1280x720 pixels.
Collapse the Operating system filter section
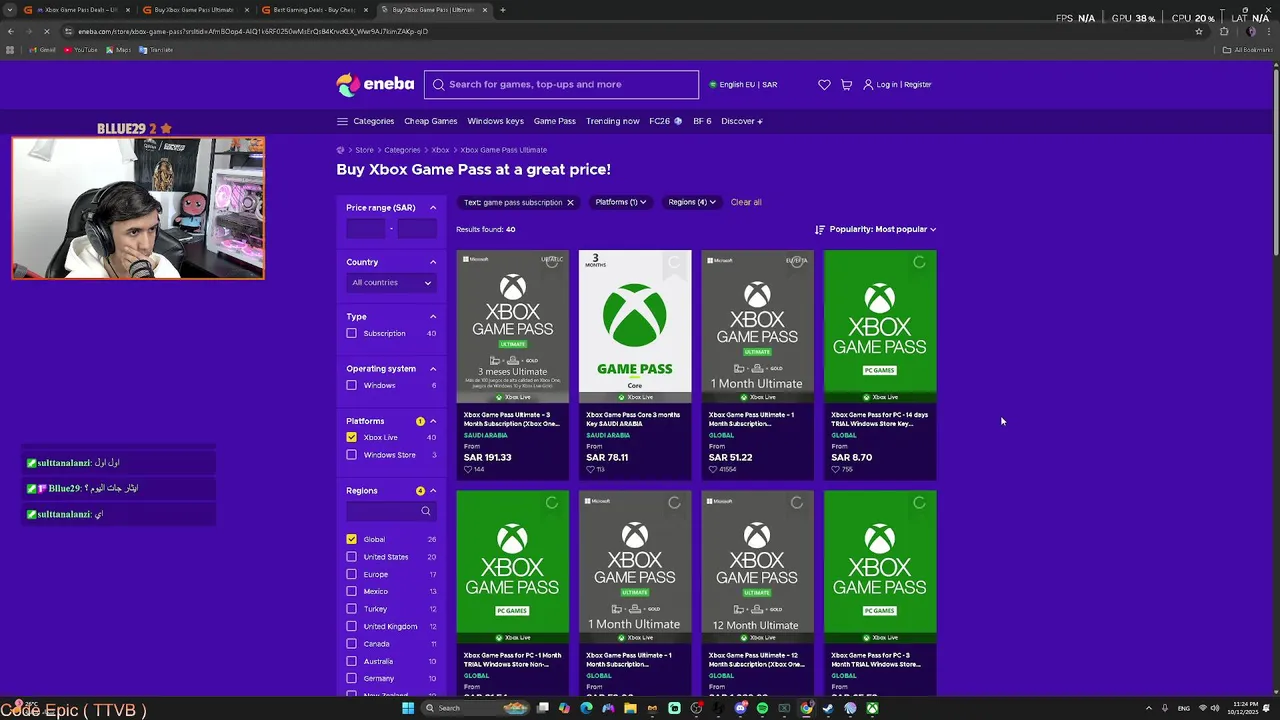click(433, 369)
